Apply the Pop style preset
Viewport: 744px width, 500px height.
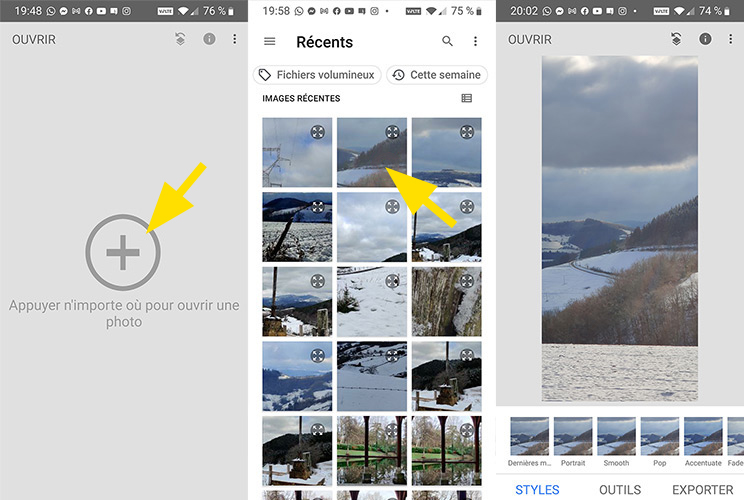click(x=660, y=442)
